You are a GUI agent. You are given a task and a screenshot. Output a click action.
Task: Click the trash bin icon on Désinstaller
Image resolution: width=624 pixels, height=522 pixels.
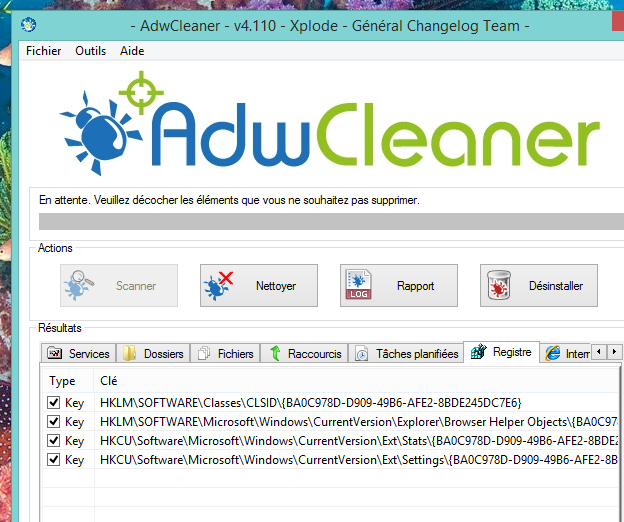point(499,285)
